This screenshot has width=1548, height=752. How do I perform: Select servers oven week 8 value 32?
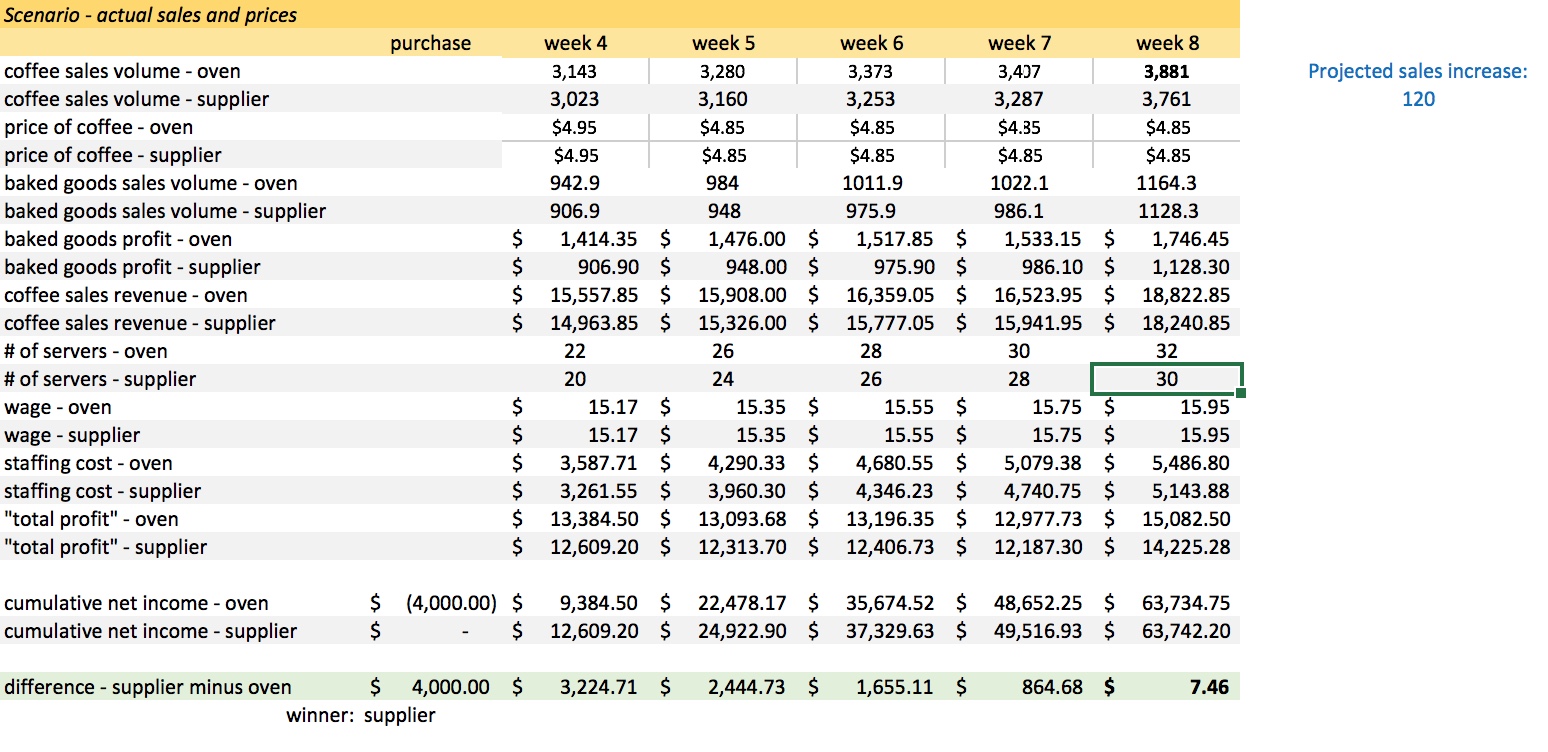[x=1167, y=351]
